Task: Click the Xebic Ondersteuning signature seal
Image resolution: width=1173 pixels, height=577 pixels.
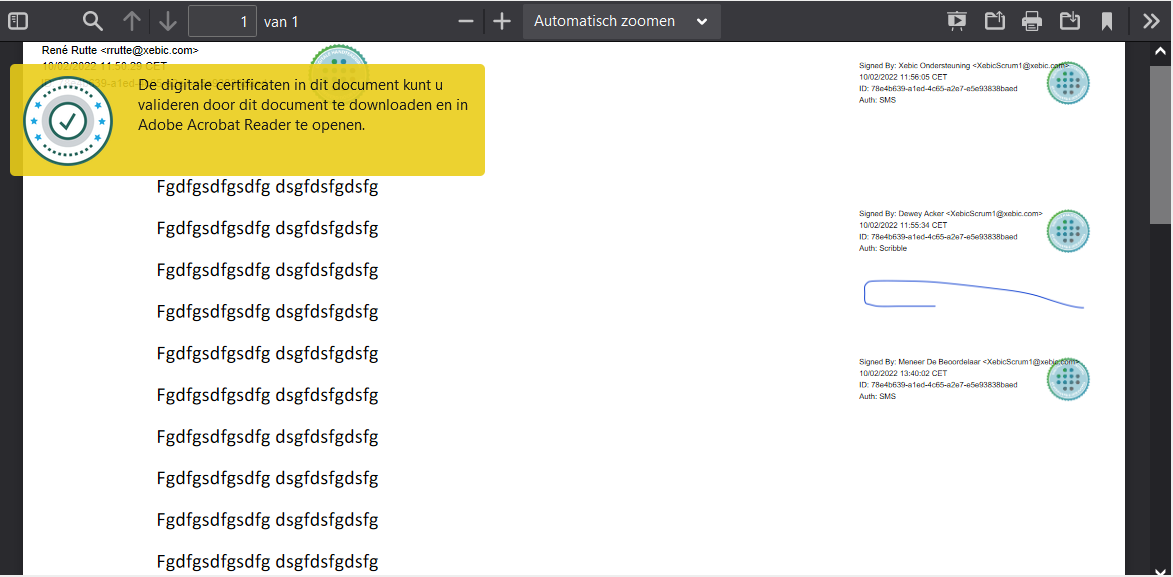Action: pyautogui.click(x=1068, y=83)
